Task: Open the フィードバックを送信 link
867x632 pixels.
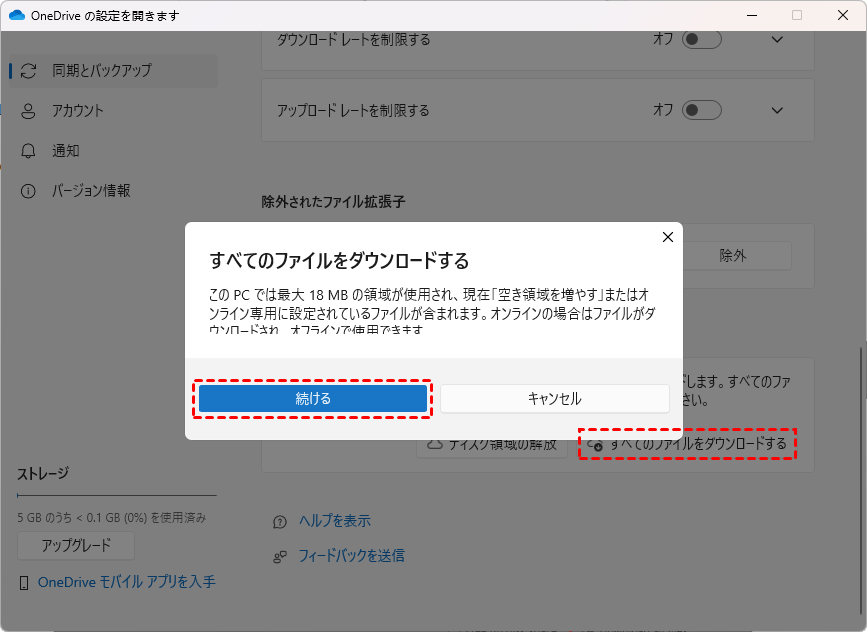Action: 352,556
